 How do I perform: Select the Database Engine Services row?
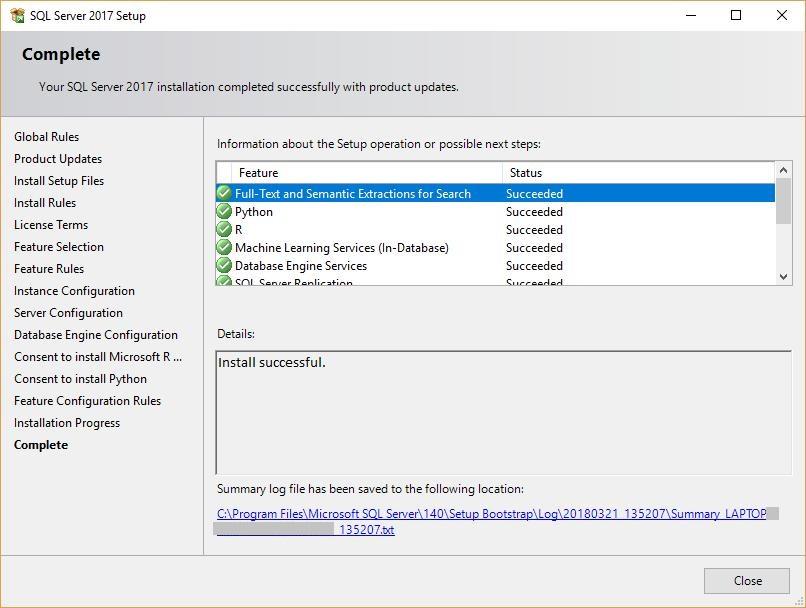point(496,266)
